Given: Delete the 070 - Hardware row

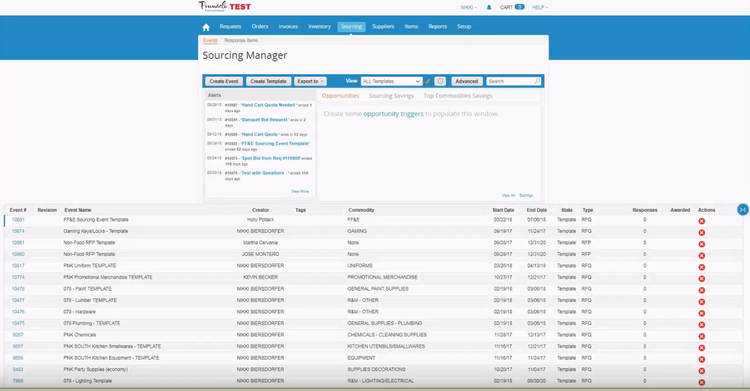Looking at the screenshot, I should click(x=702, y=313).
